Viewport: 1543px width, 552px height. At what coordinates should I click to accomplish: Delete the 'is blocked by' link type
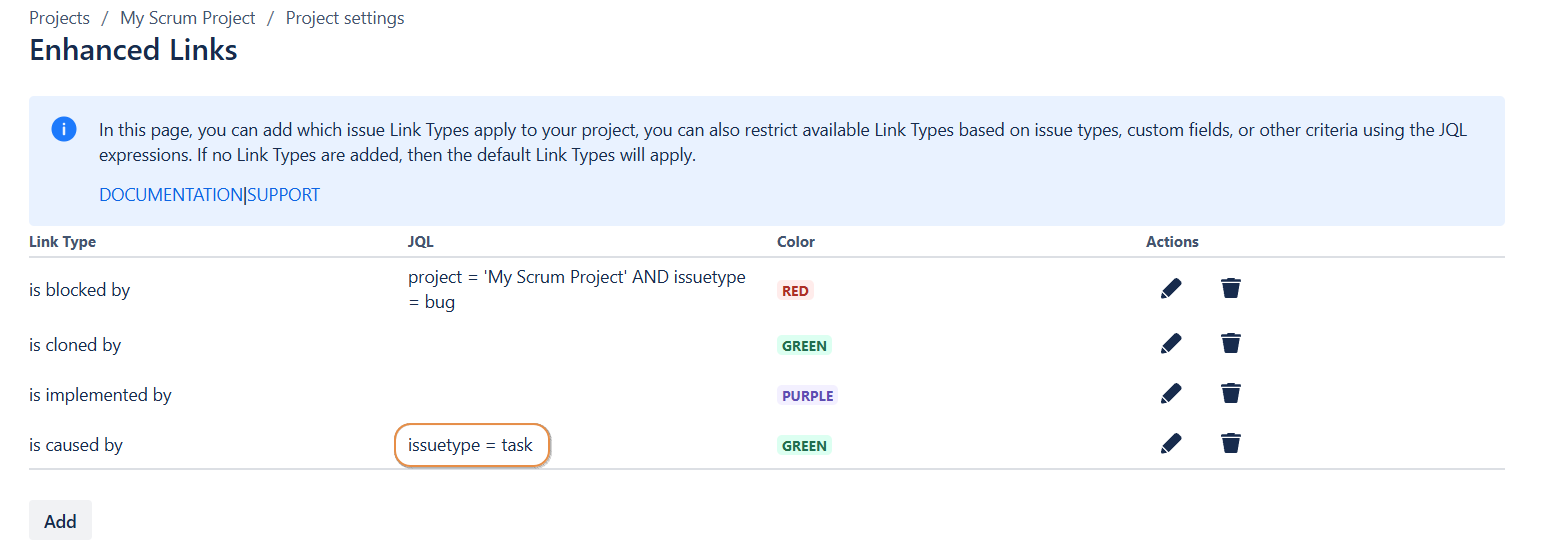(x=1231, y=289)
